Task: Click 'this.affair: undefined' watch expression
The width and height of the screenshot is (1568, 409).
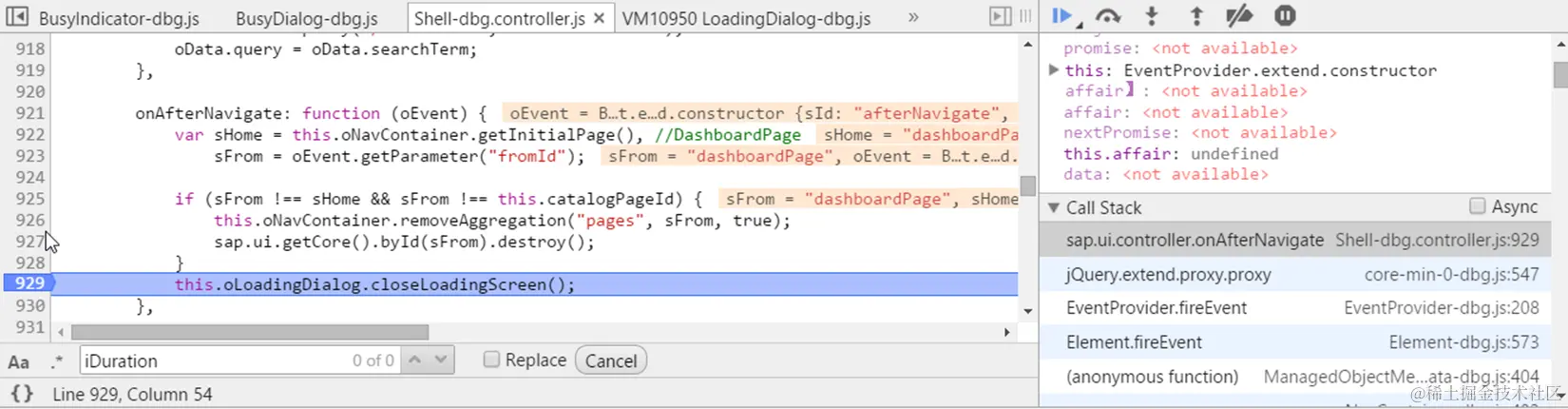Action: coord(1171,154)
